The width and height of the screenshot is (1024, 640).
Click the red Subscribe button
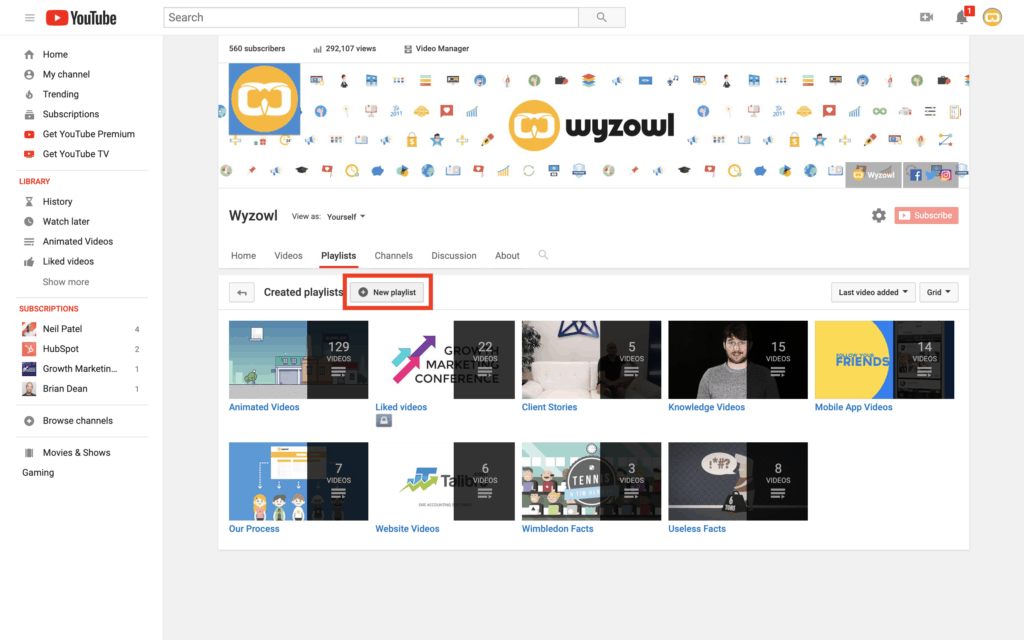(926, 216)
